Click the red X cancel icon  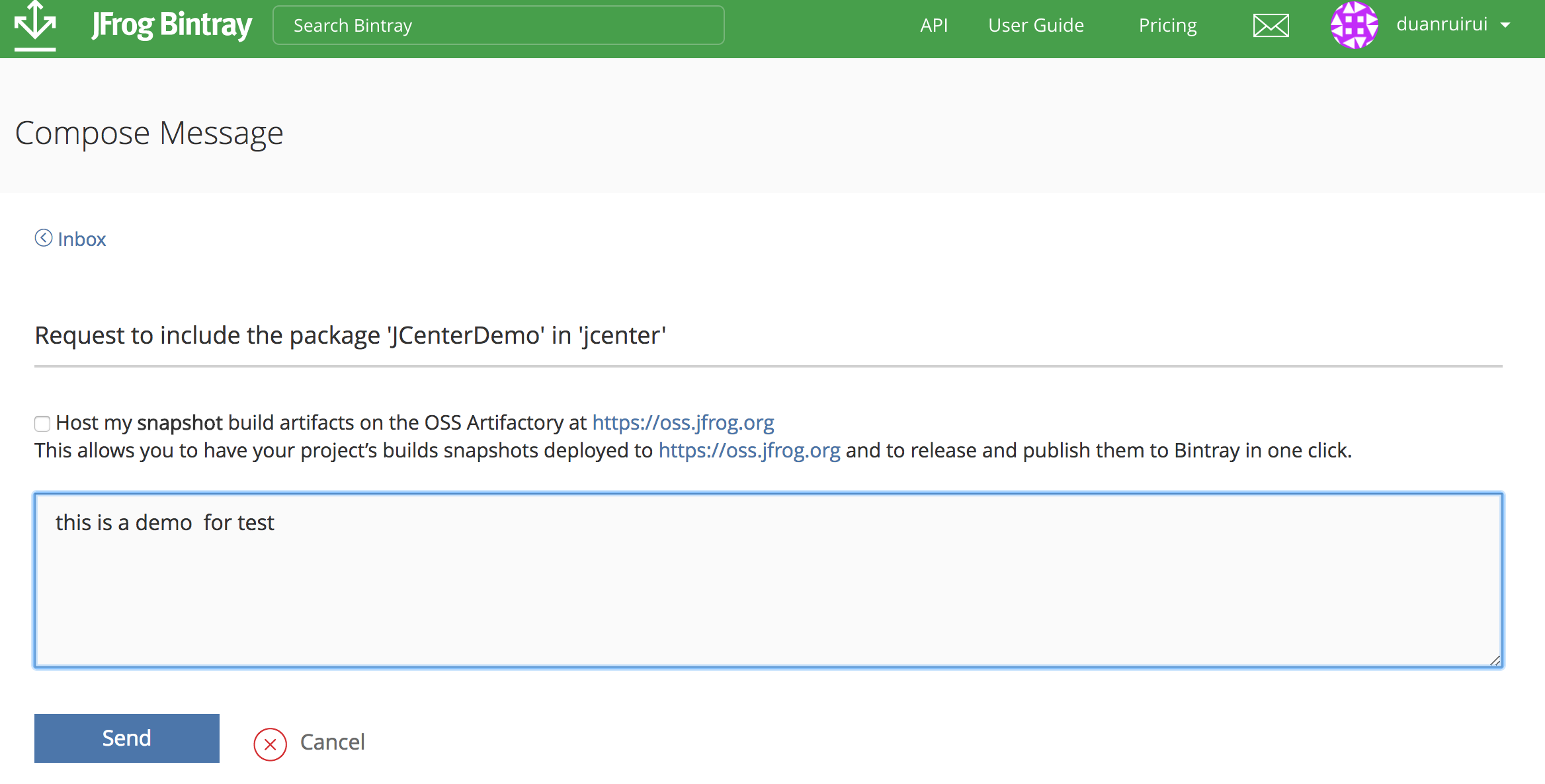coord(270,744)
